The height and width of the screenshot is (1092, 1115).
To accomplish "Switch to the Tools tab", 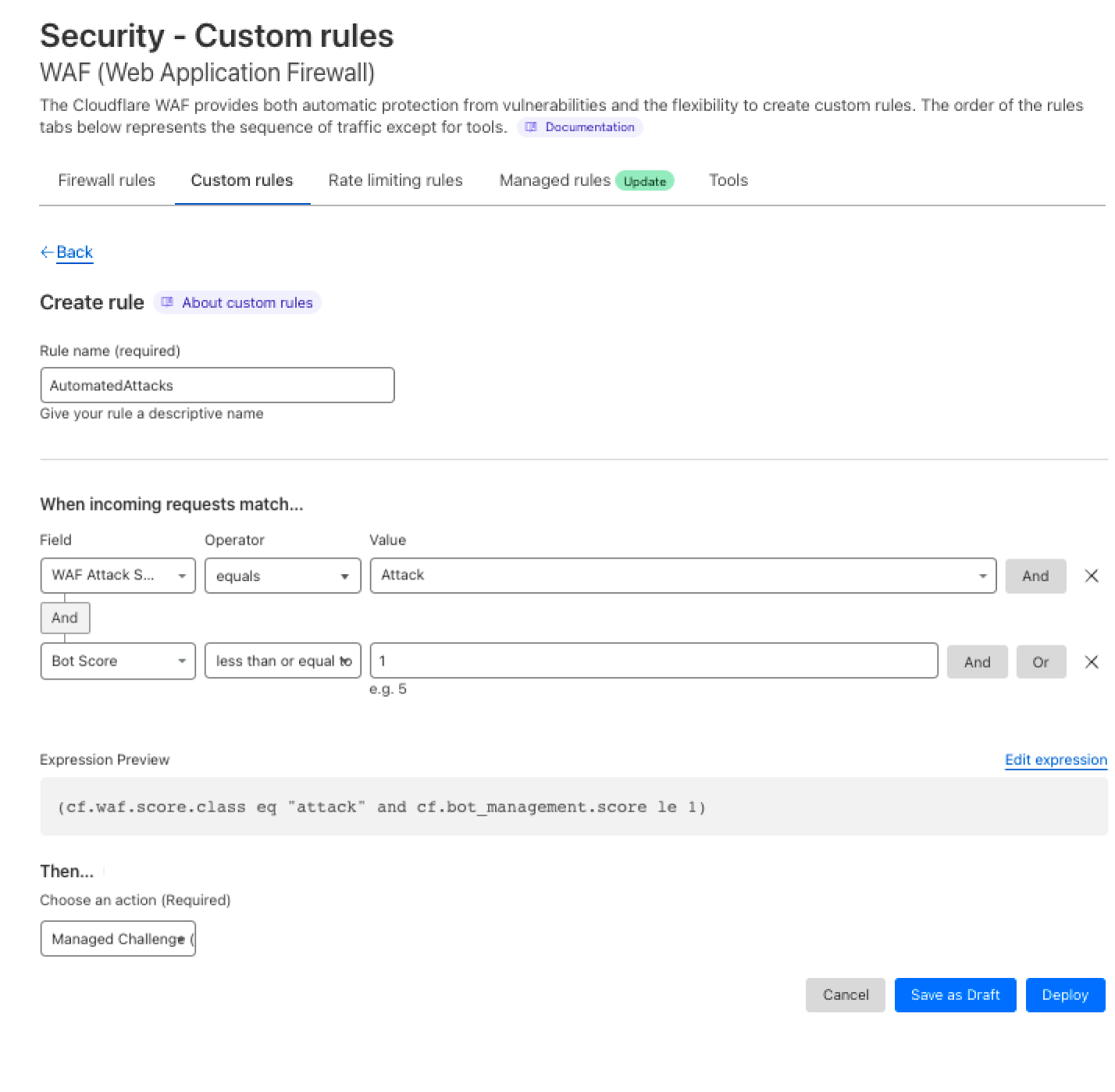I will [728, 180].
